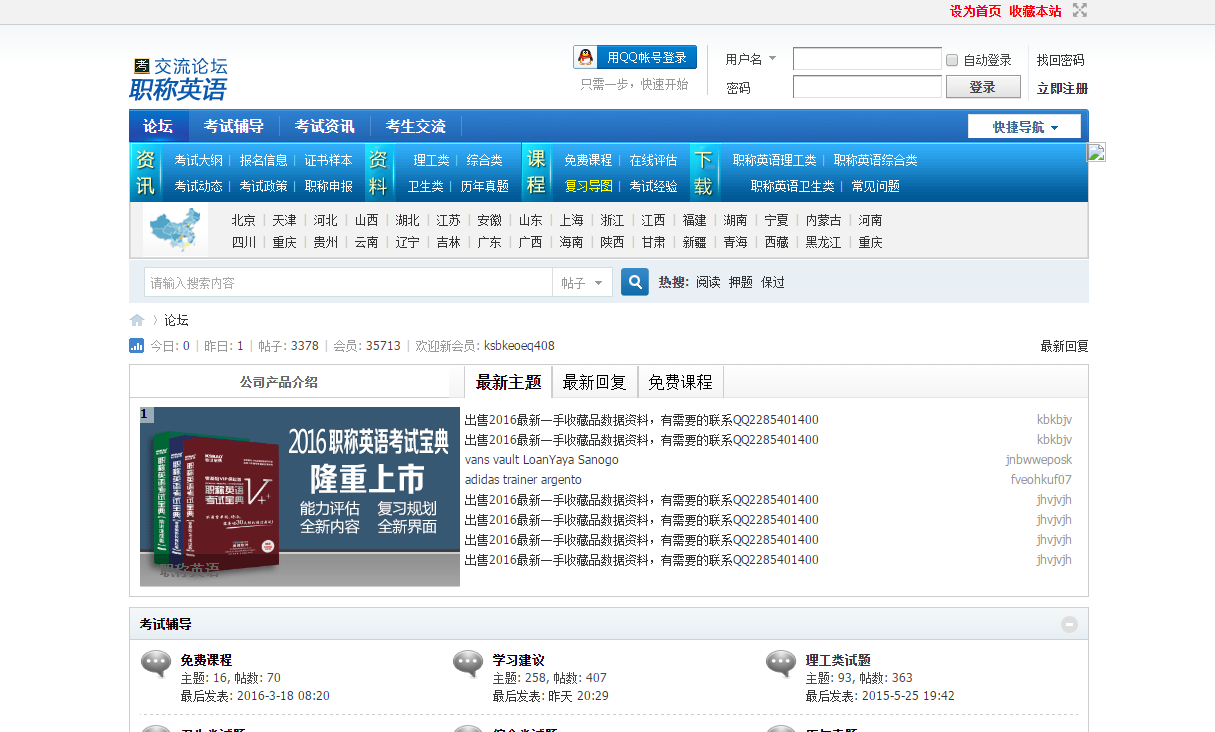Click the resize arrows icon at top right
1215x732 pixels.
[x=1080, y=11]
